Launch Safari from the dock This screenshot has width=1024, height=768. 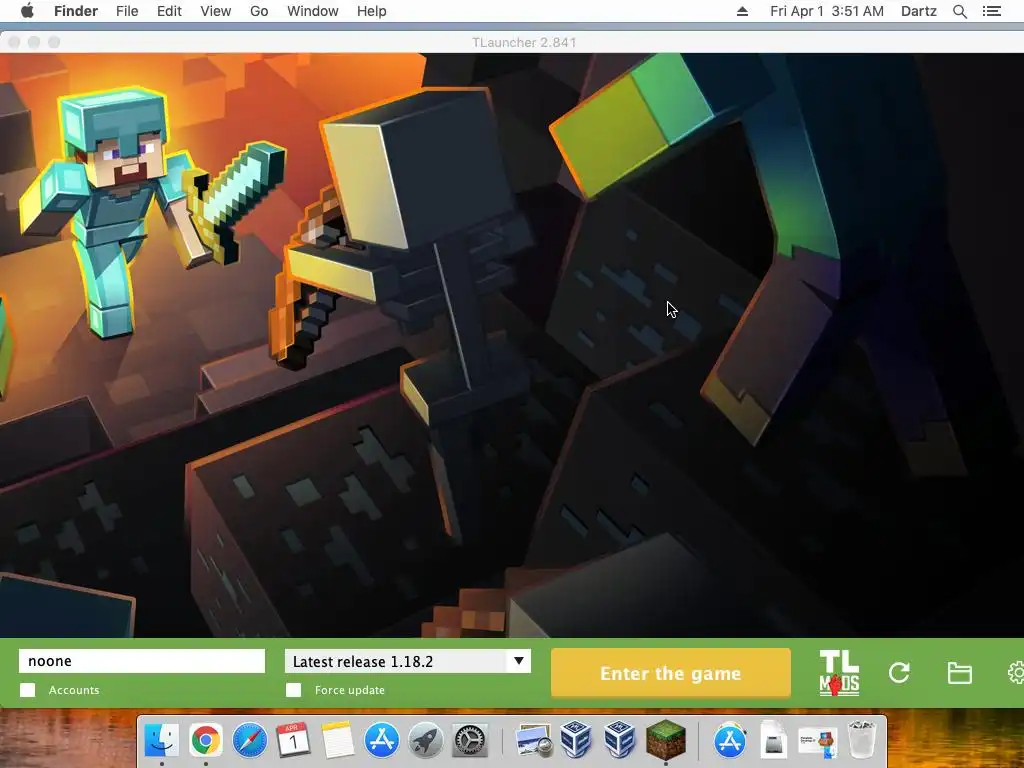tap(250, 741)
